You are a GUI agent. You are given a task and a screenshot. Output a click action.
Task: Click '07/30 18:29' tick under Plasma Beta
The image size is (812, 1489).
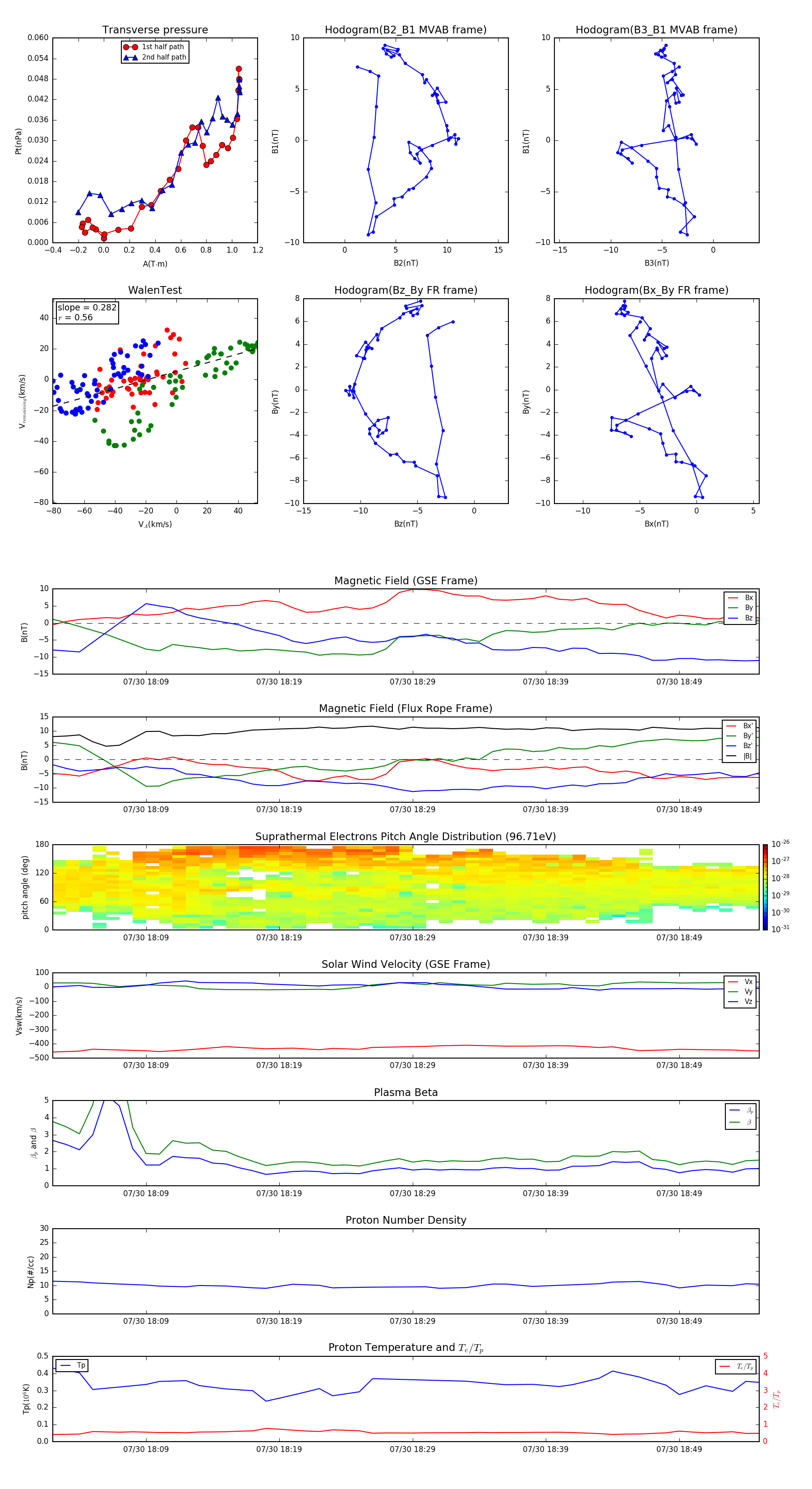[413, 1193]
